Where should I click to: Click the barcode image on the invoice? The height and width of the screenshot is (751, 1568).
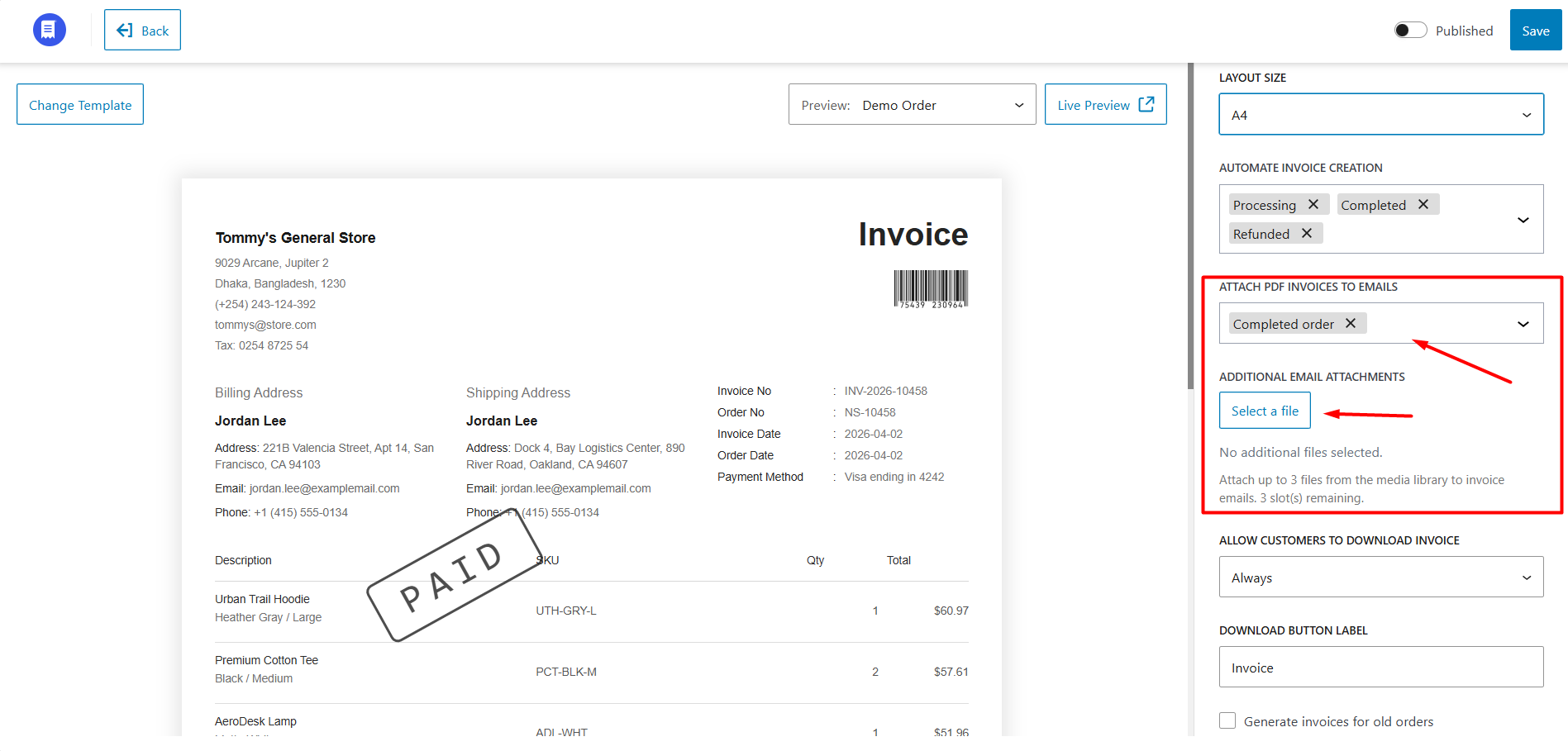point(931,289)
